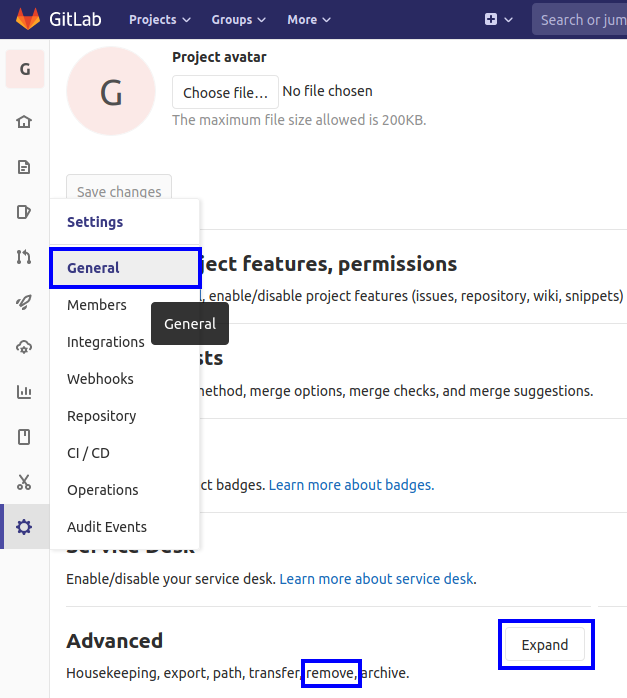Open Operations cloud-gear sidebar icon

point(24,347)
